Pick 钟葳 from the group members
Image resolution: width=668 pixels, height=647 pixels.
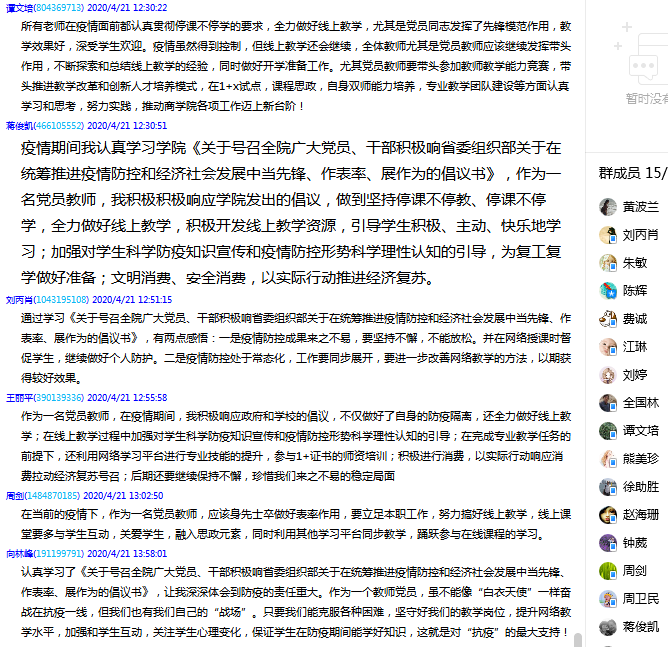click(635, 543)
